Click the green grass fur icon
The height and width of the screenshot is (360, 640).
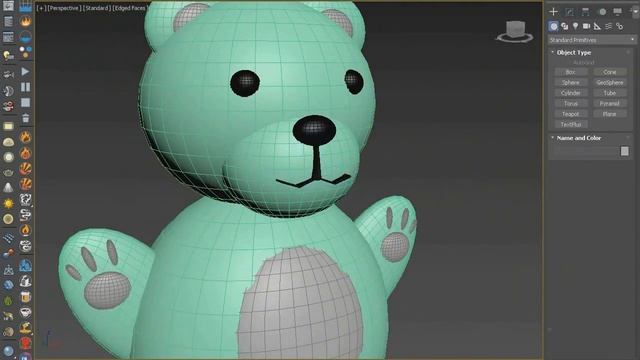tap(8, 301)
